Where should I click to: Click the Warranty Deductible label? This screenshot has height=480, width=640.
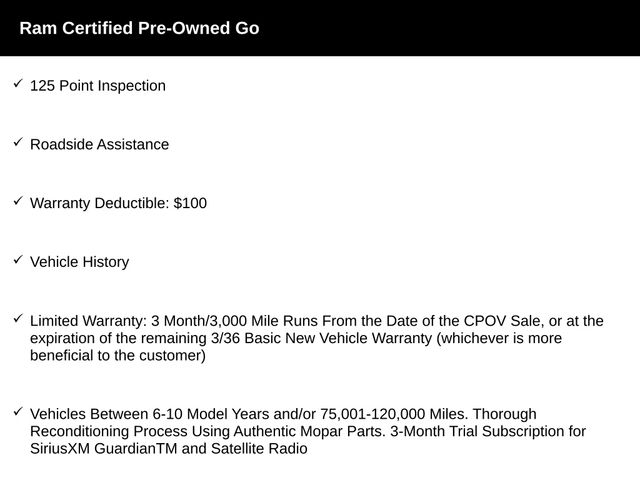click(x=99, y=203)
